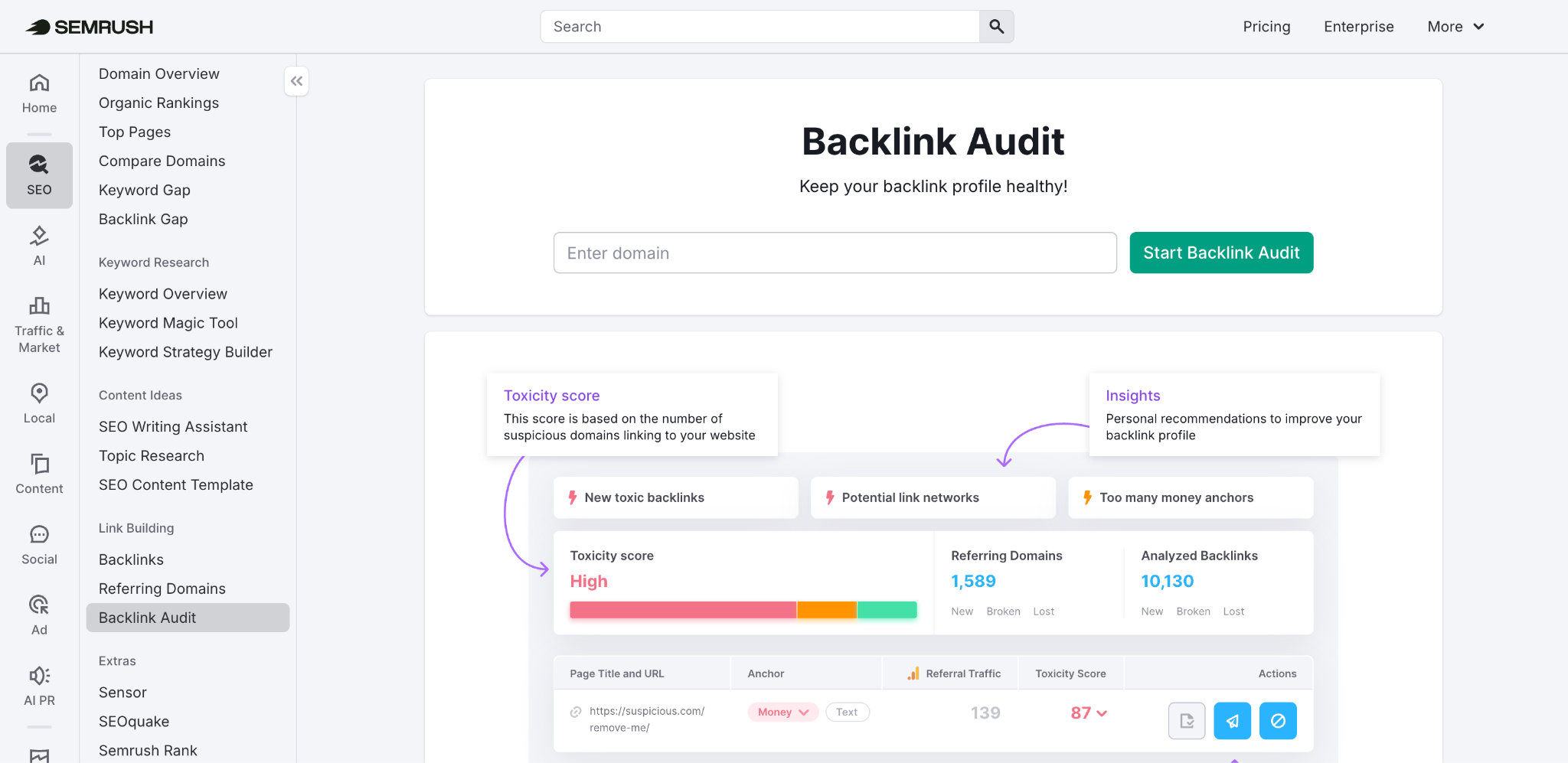Open Enterprise page

point(1359,27)
